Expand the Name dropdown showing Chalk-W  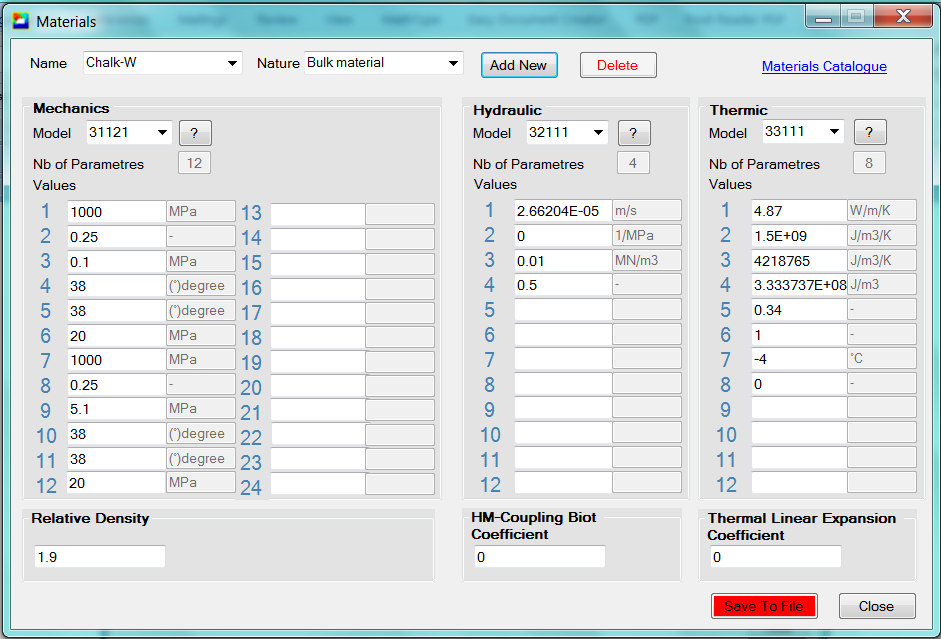click(x=233, y=63)
